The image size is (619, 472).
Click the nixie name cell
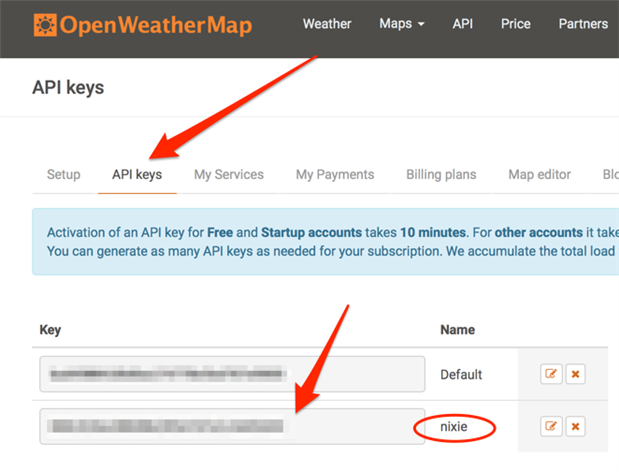454,427
